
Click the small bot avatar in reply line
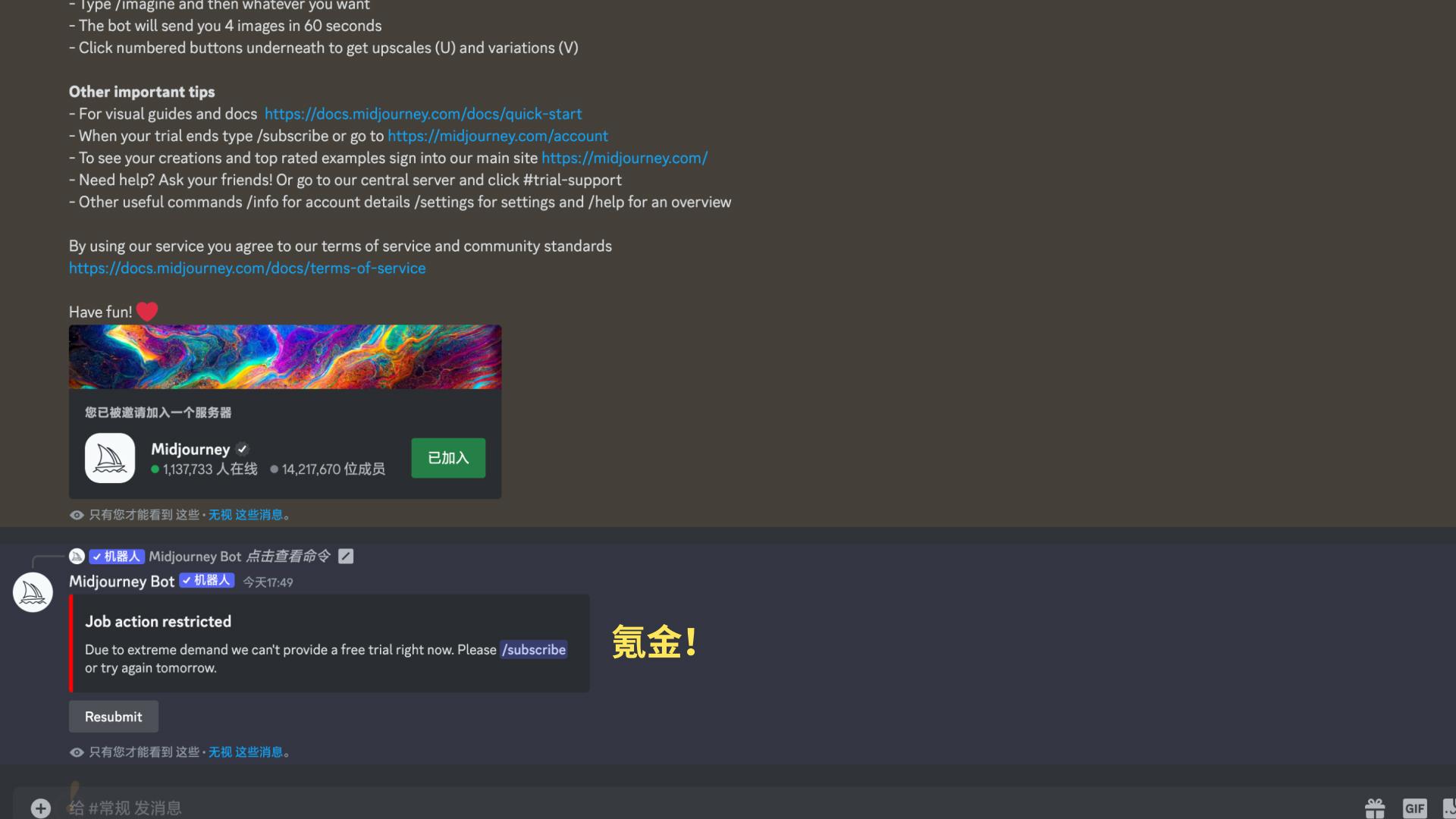tap(77, 557)
